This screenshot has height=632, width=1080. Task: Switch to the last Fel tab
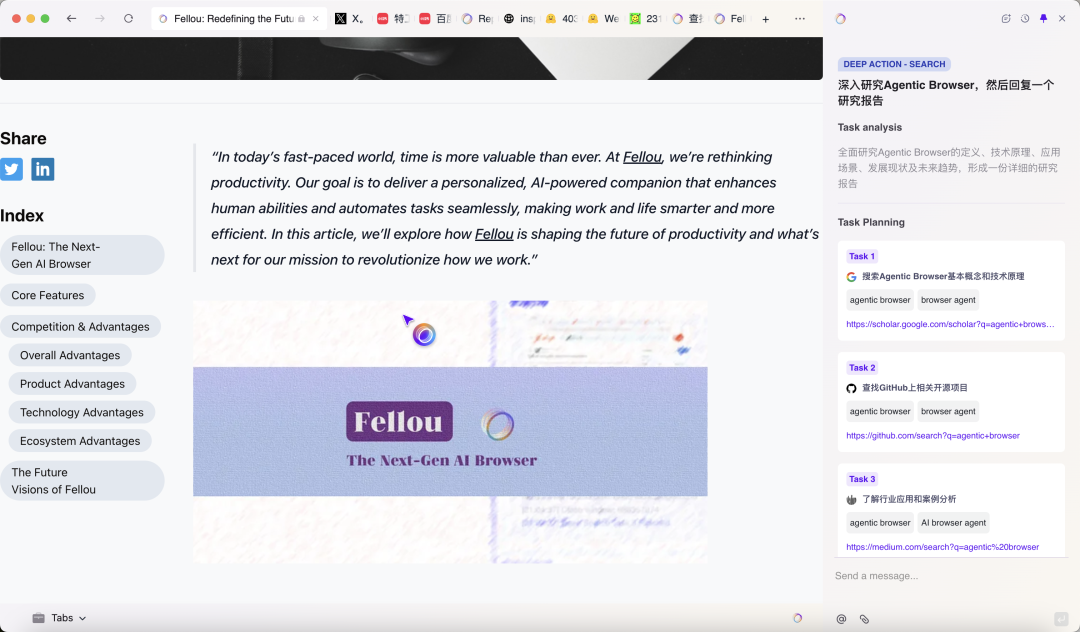coord(729,19)
